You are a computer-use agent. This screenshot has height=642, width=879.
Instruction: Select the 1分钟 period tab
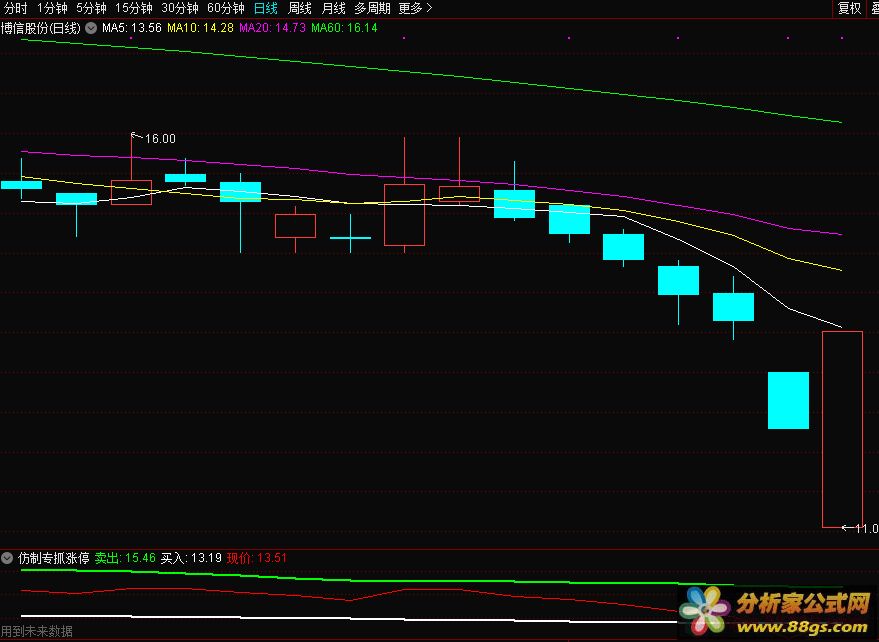[x=52, y=8]
